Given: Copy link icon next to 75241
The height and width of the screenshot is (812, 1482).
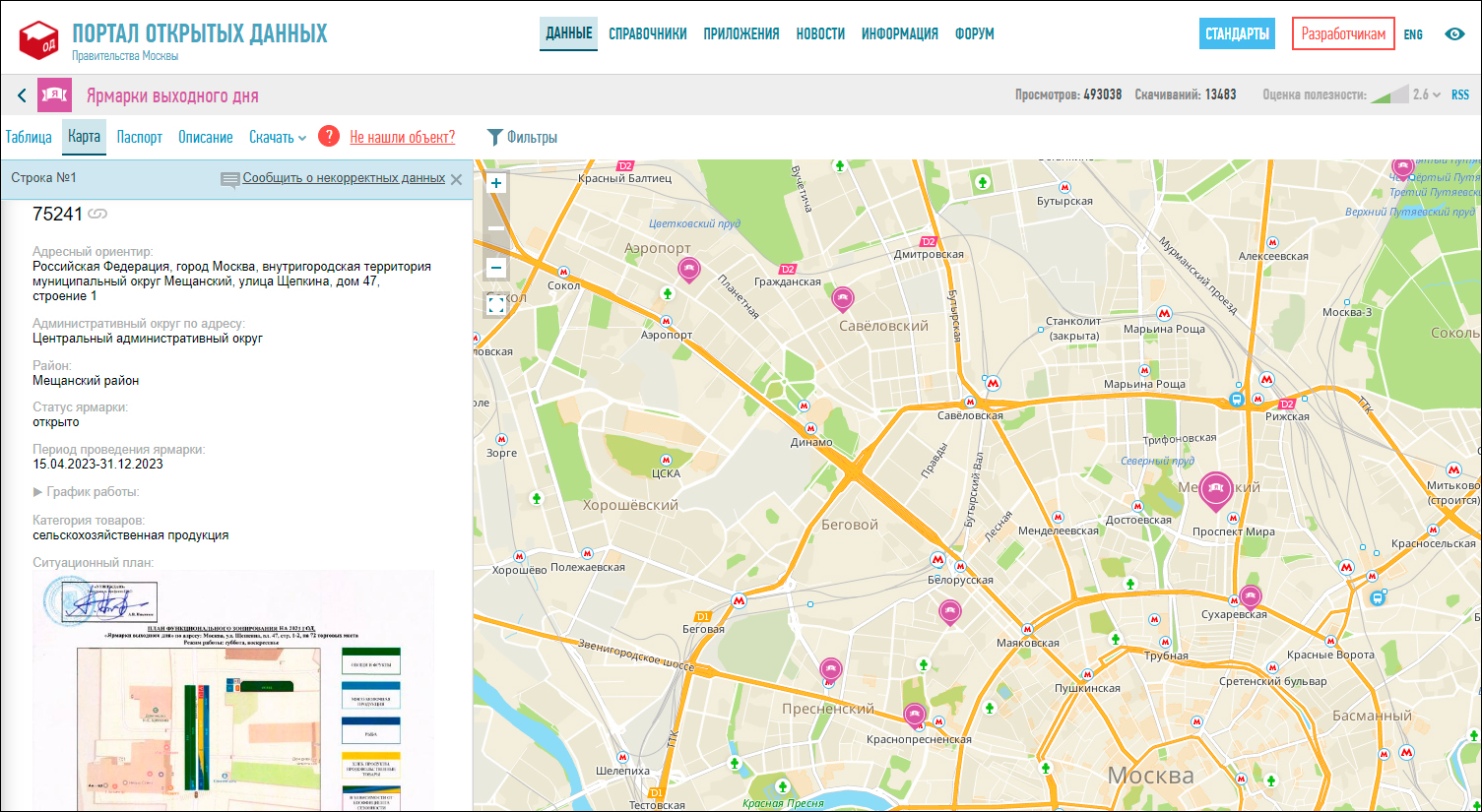Looking at the screenshot, I should pos(97,214).
